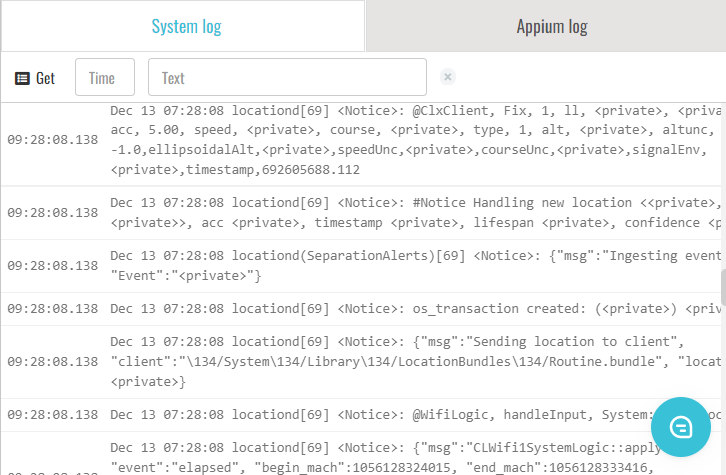Select the '#Notice Handling new location' entry
726x475 pixels.
pos(363,213)
